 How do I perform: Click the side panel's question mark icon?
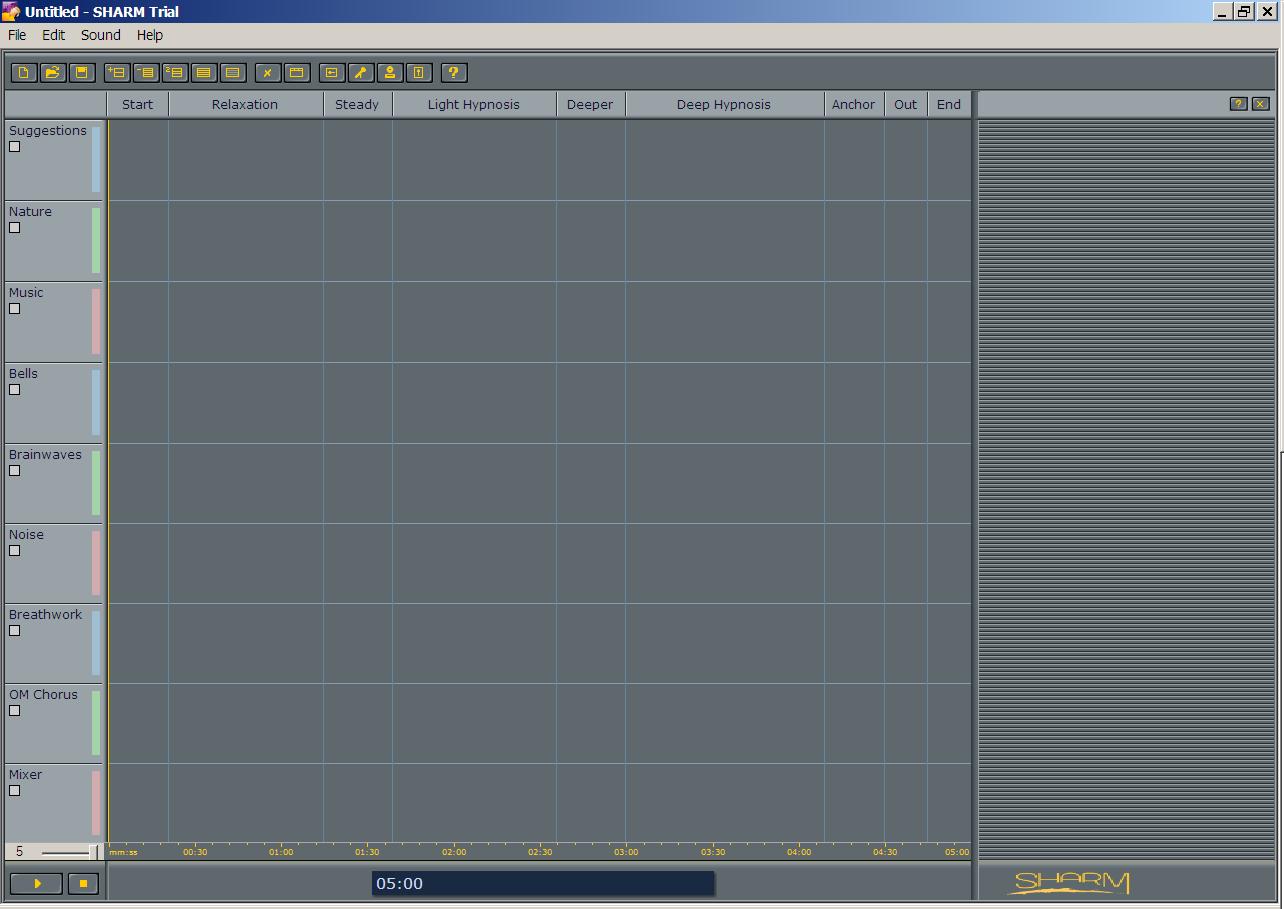(1238, 104)
